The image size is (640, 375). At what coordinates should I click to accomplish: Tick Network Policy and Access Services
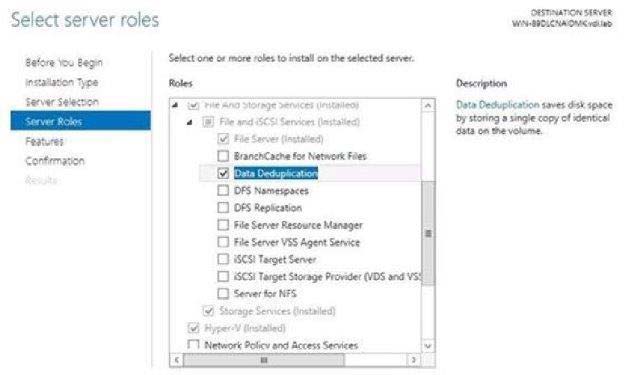(x=193, y=345)
